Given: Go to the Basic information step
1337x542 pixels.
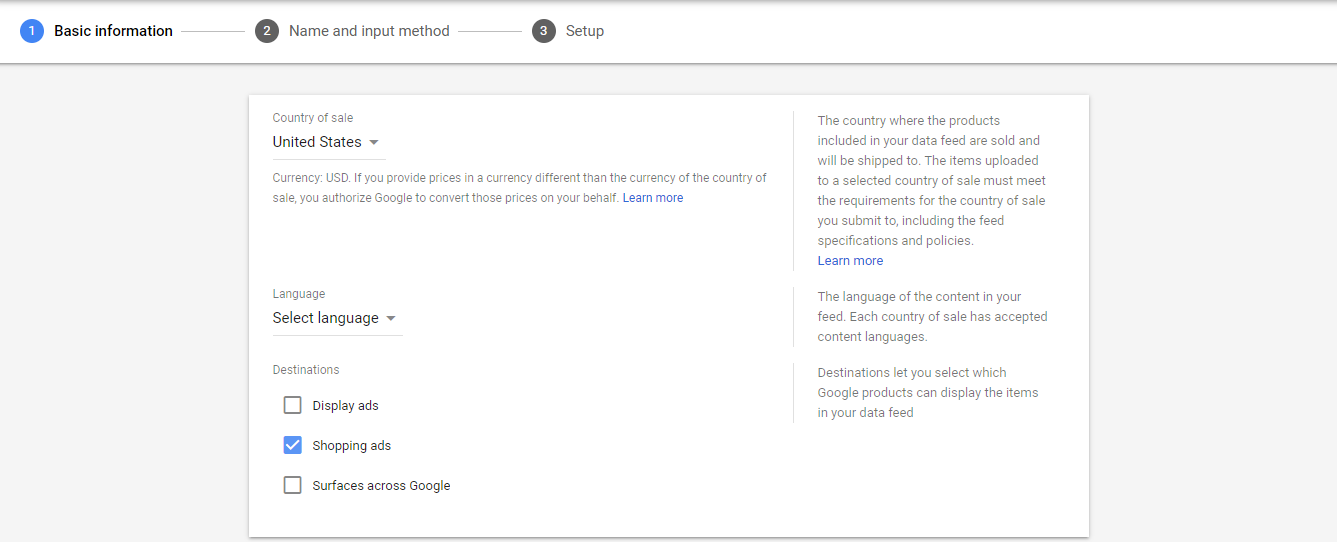Looking at the screenshot, I should click(x=113, y=31).
